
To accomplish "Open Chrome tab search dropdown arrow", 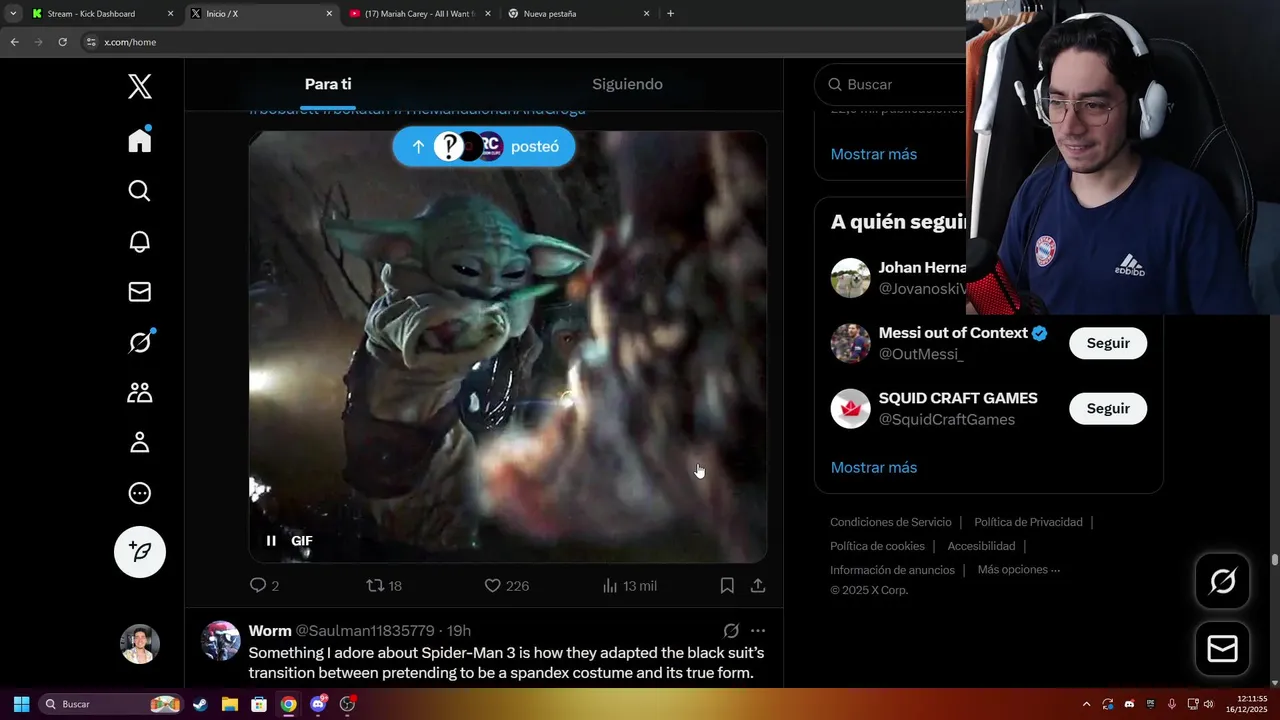I will [13, 14].
